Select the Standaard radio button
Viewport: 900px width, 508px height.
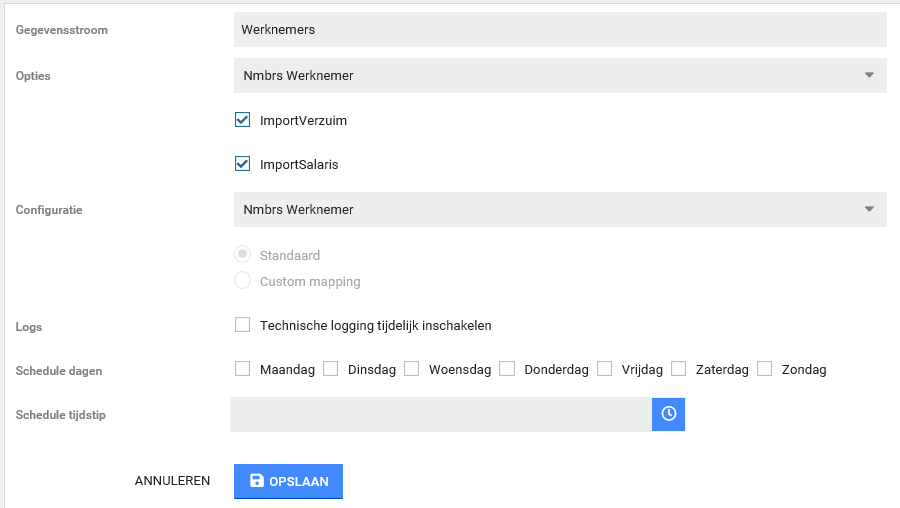[242, 255]
